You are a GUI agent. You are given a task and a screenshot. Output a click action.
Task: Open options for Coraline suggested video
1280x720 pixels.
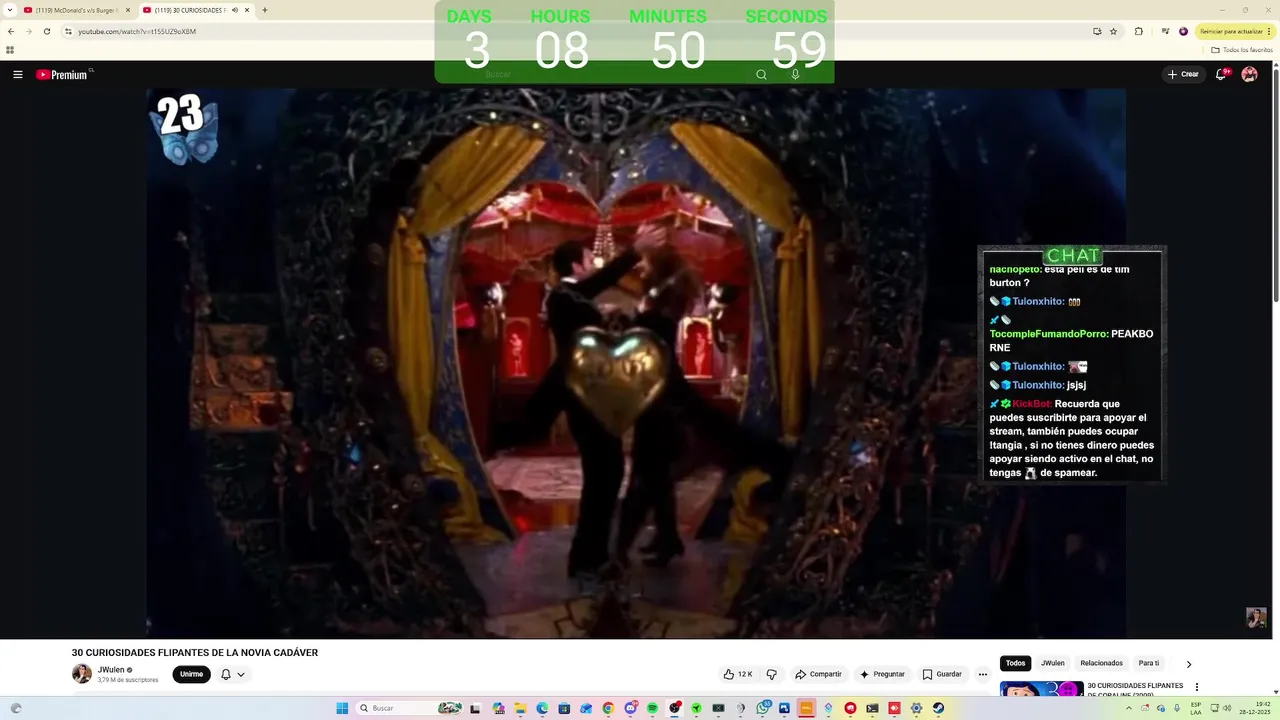[x=1197, y=687]
